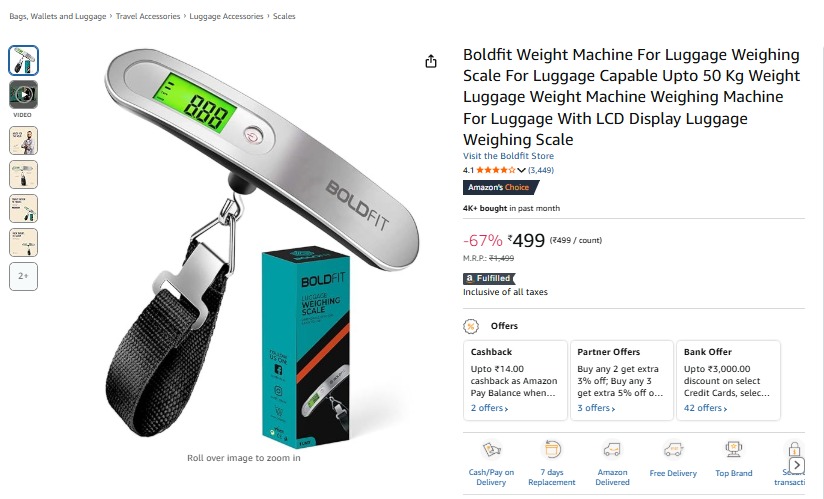Select the first product image thumbnail
The height and width of the screenshot is (499, 824).
(23, 60)
